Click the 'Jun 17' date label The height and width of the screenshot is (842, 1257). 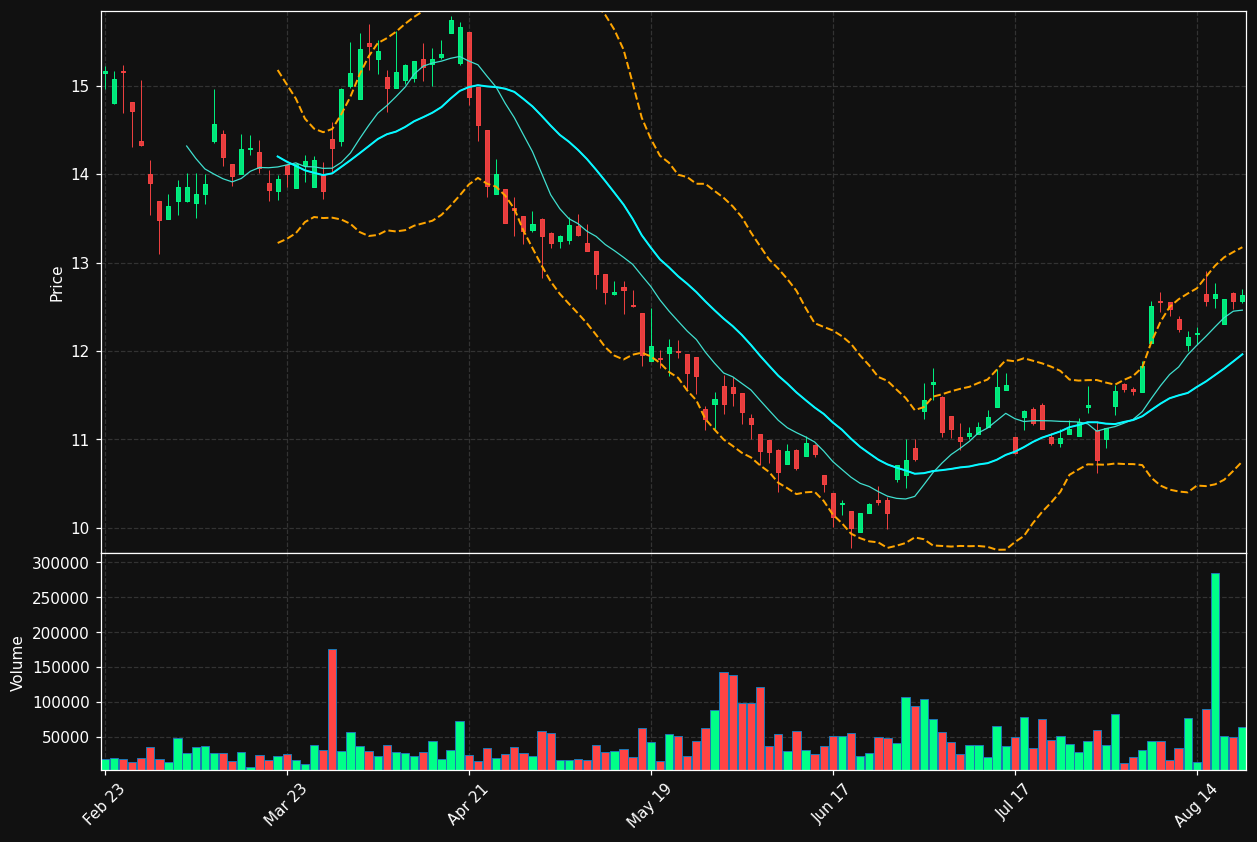click(833, 804)
